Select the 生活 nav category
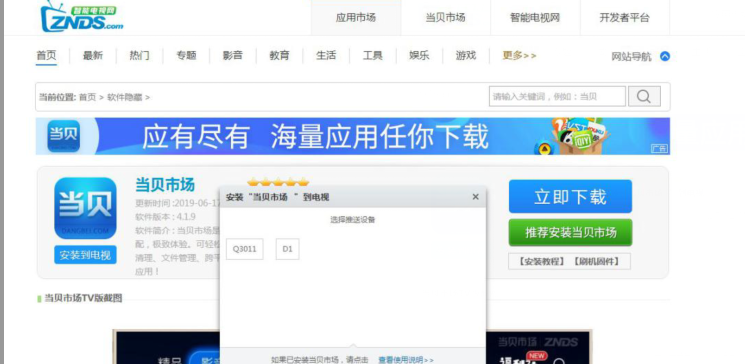Screen dimensions: 745x364 pyautogui.click(x=326, y=56)
